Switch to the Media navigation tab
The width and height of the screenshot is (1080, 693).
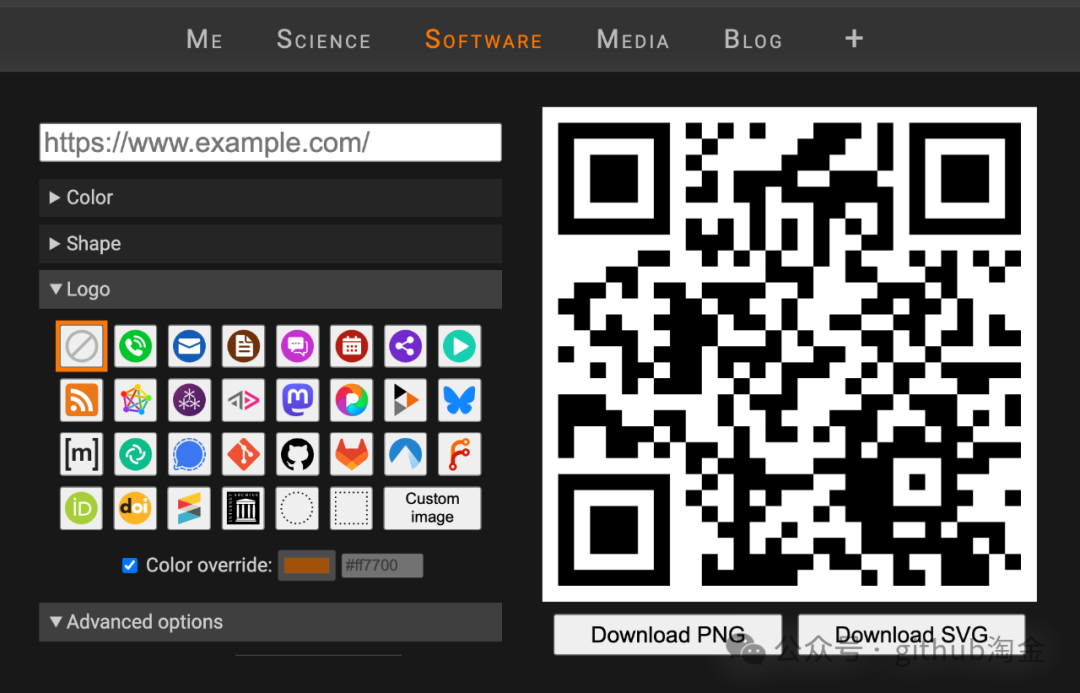click(x=633, y=39)
